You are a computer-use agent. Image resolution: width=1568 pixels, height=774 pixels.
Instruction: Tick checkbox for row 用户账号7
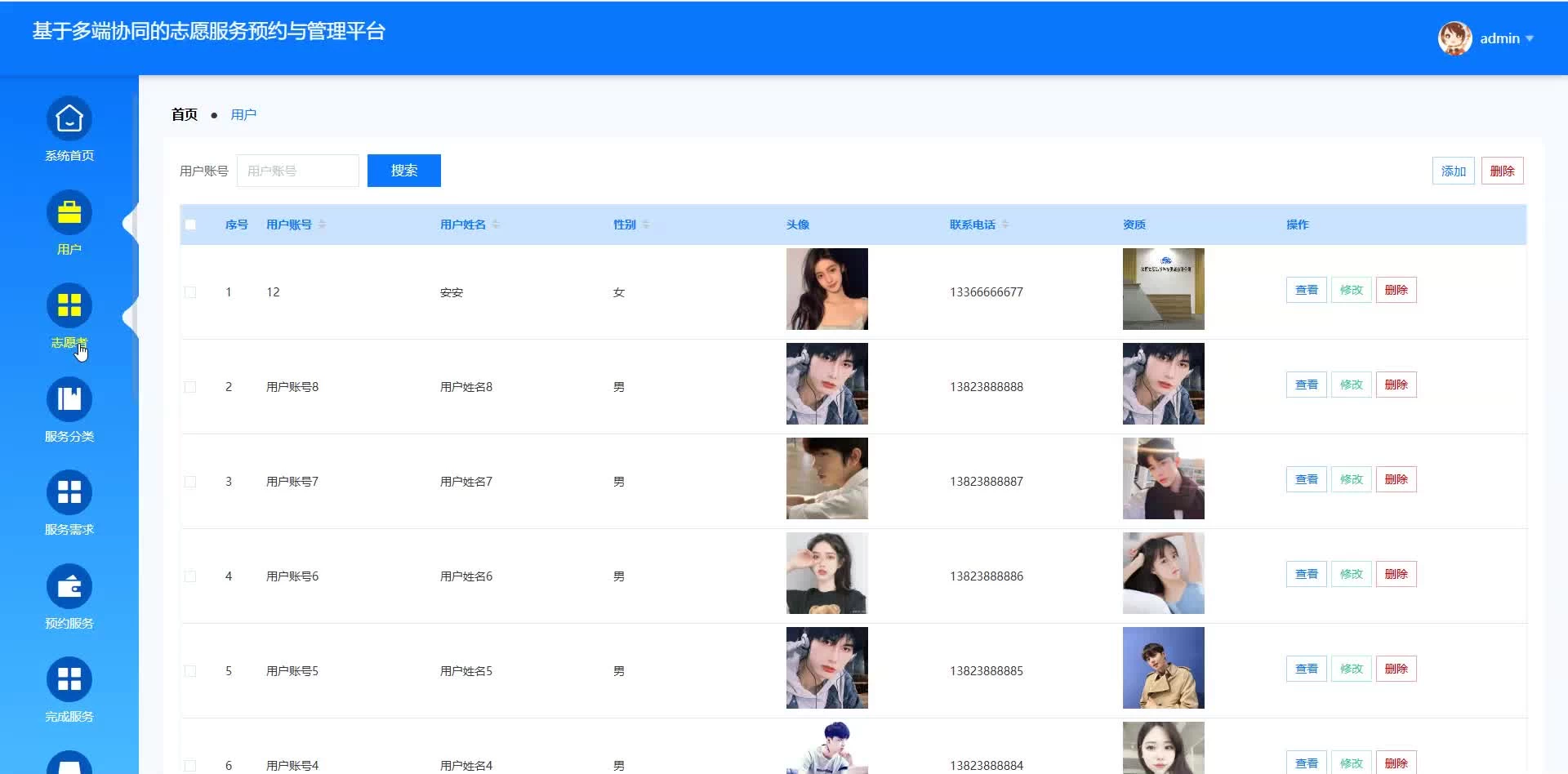click(190, 482)
